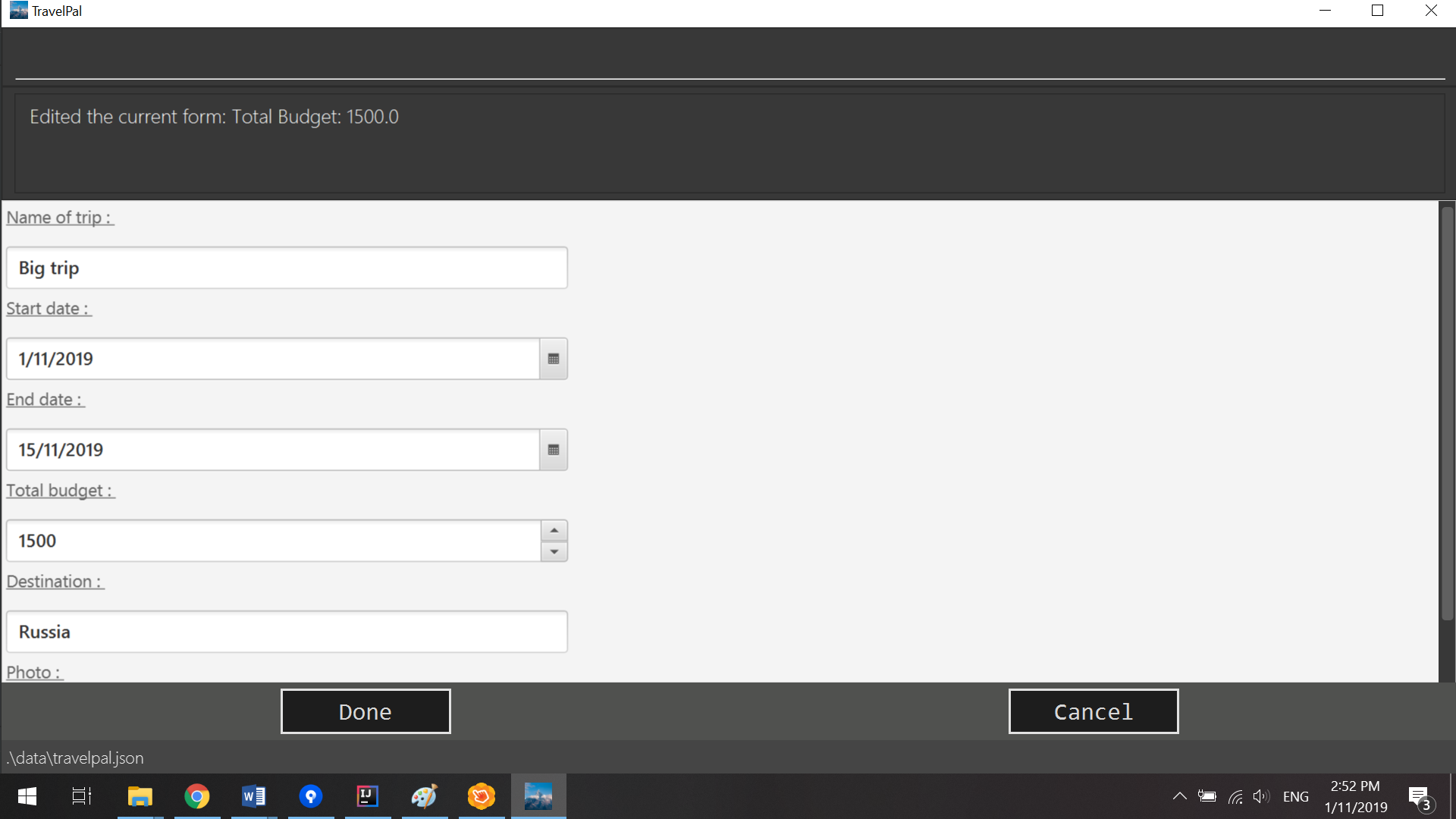Click the End date label

click(45, 400)
